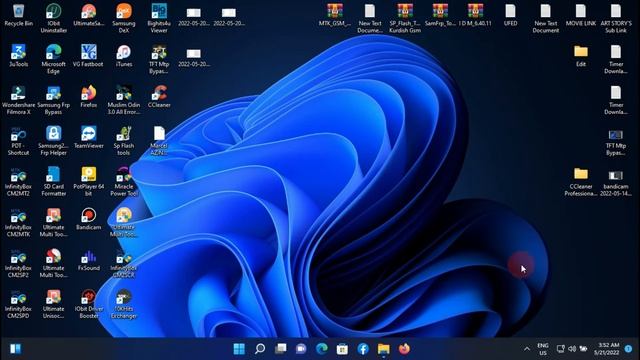Select Samsung Frp Bypass desktop icon

[53, 100]
